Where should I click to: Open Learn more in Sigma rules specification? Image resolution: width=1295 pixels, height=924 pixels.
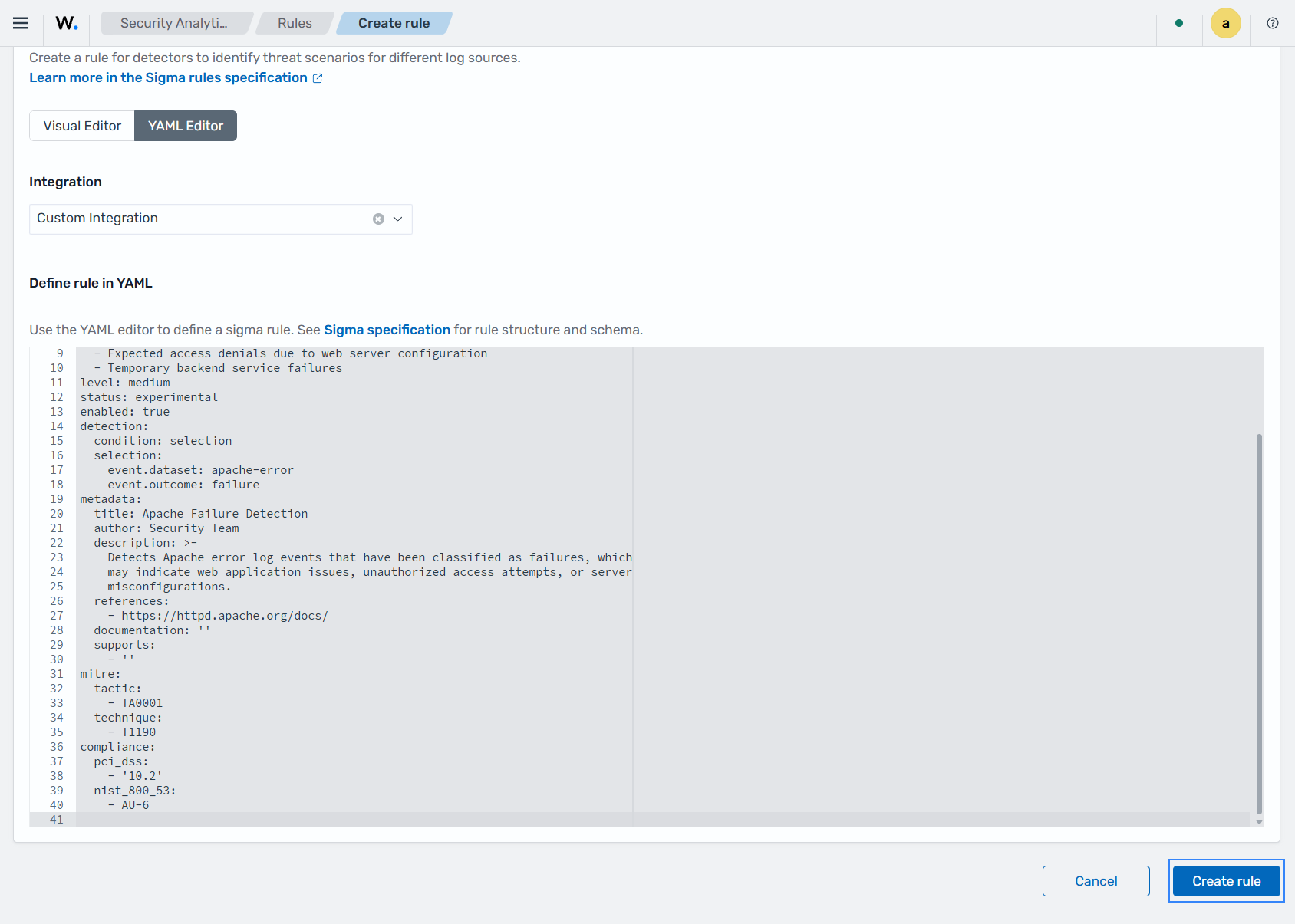pos(168,77)
